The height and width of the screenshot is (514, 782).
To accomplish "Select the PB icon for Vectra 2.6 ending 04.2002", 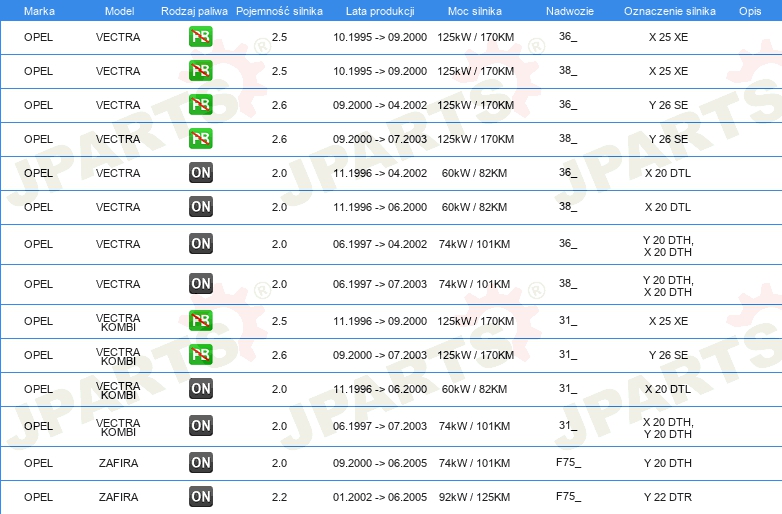I will 200,104.
